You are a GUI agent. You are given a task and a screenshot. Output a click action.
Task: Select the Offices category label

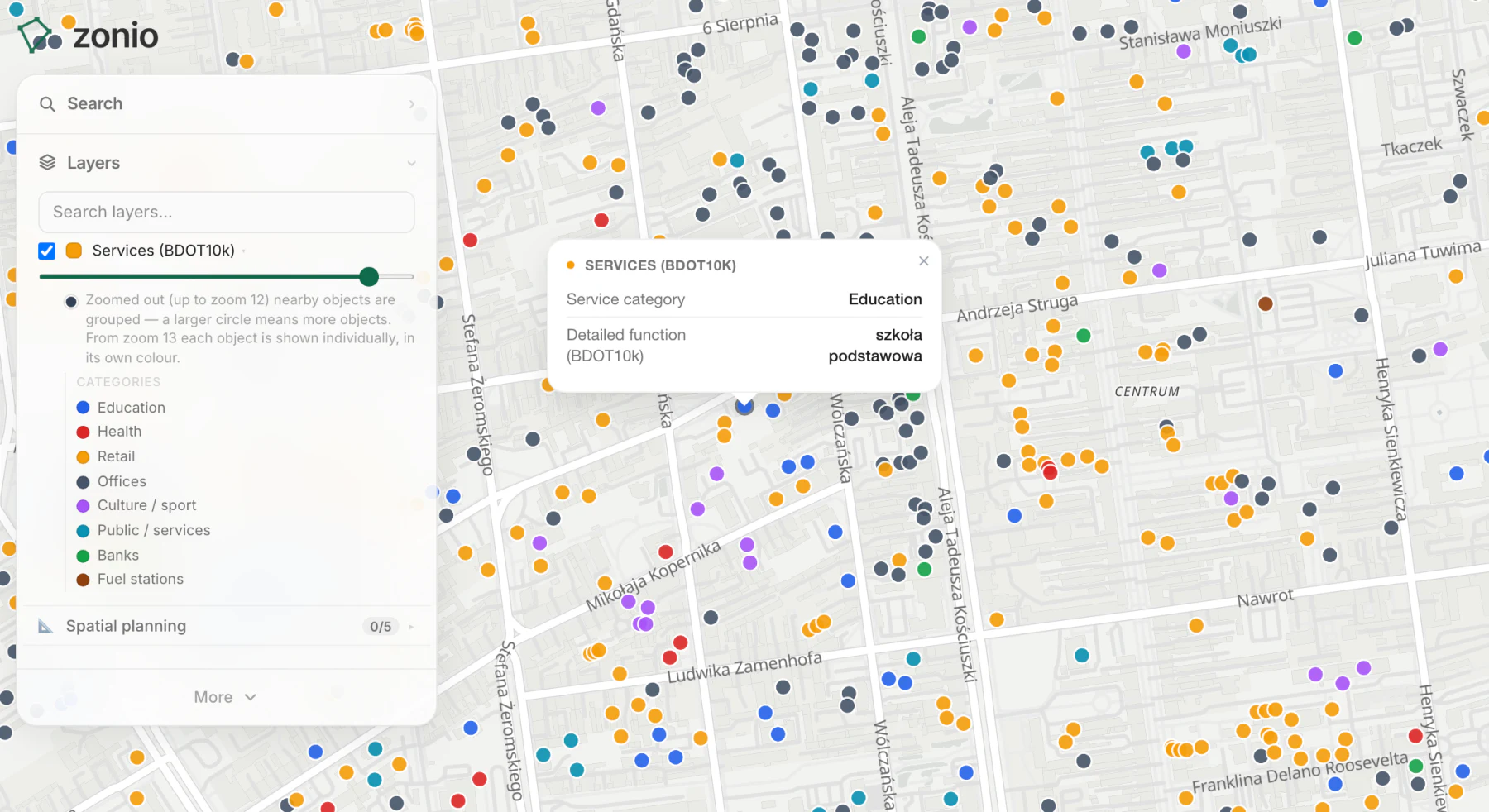click(122, 481)
